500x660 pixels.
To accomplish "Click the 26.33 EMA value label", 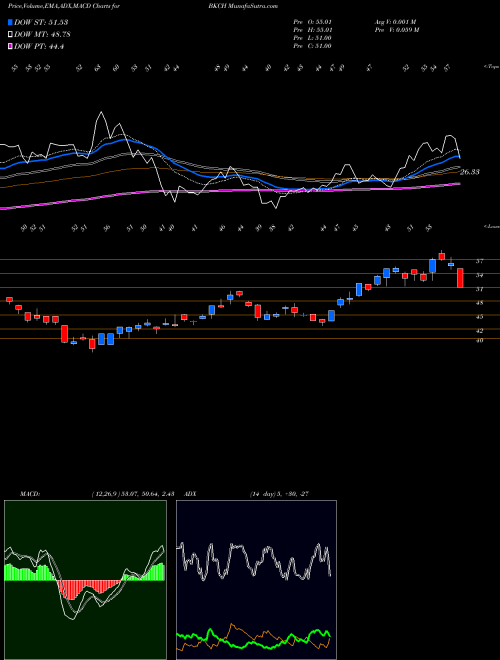I will (x=470, y=172).
